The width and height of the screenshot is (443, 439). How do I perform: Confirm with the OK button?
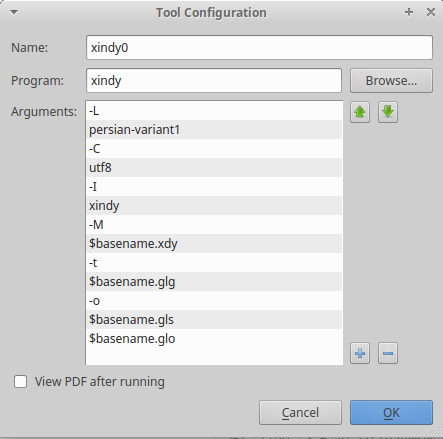pos(391,413)
